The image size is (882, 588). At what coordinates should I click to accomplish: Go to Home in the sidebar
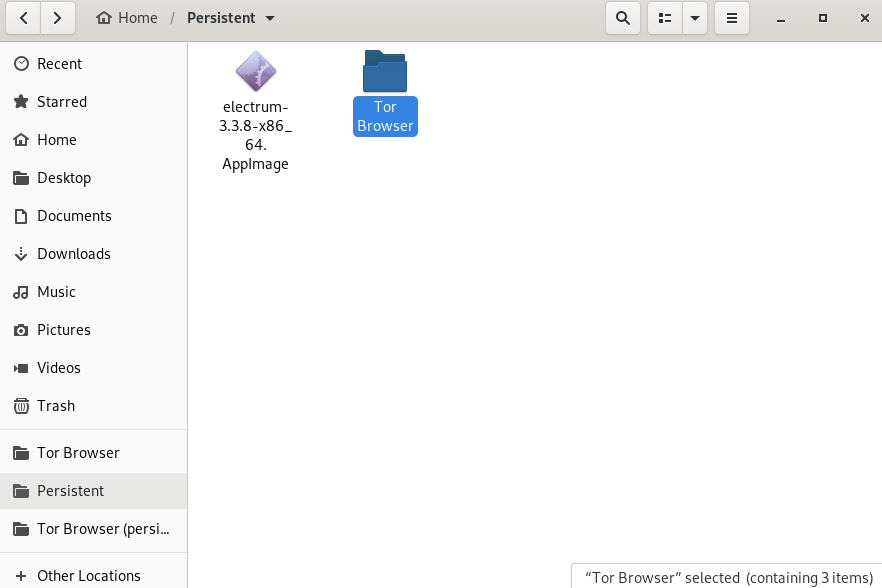pos(93,140)
